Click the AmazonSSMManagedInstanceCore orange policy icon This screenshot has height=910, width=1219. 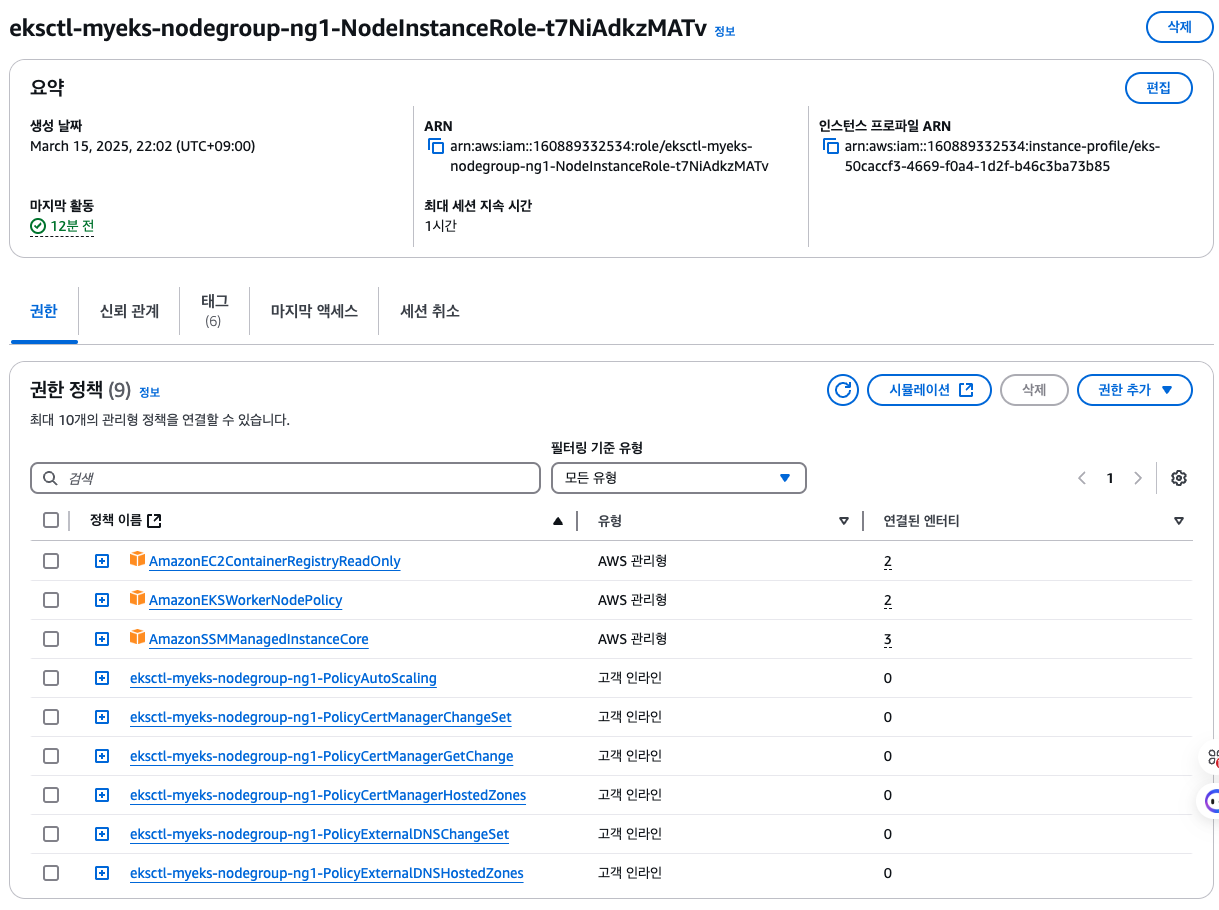click(137, 637)
